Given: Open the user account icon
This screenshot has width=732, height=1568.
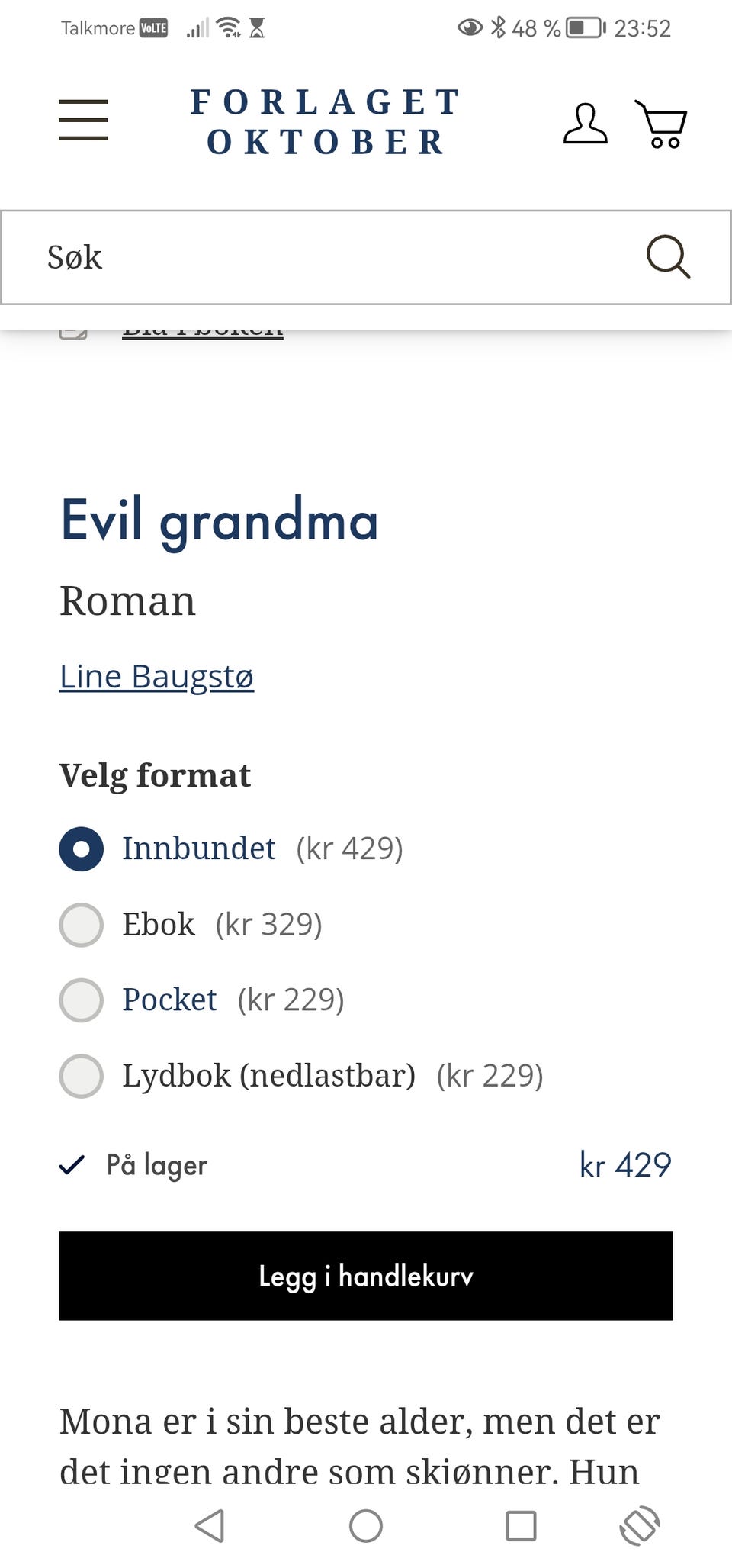Looking at the screenshot, I should click(x=585, y=124).
